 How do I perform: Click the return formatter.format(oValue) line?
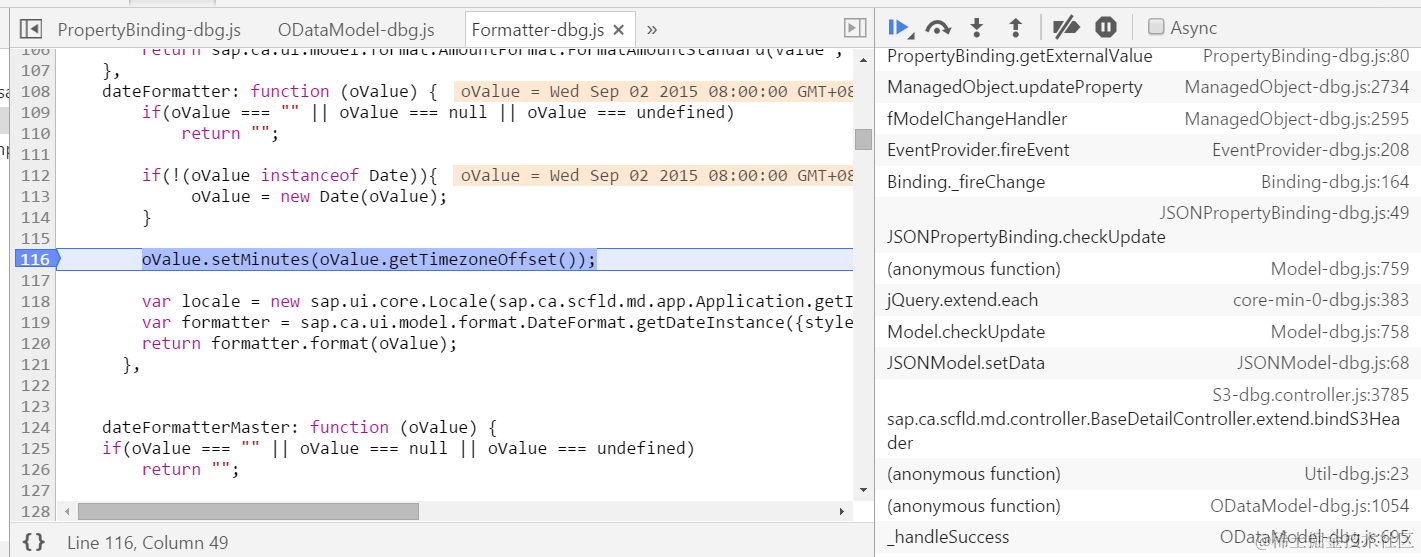(299, 344)
